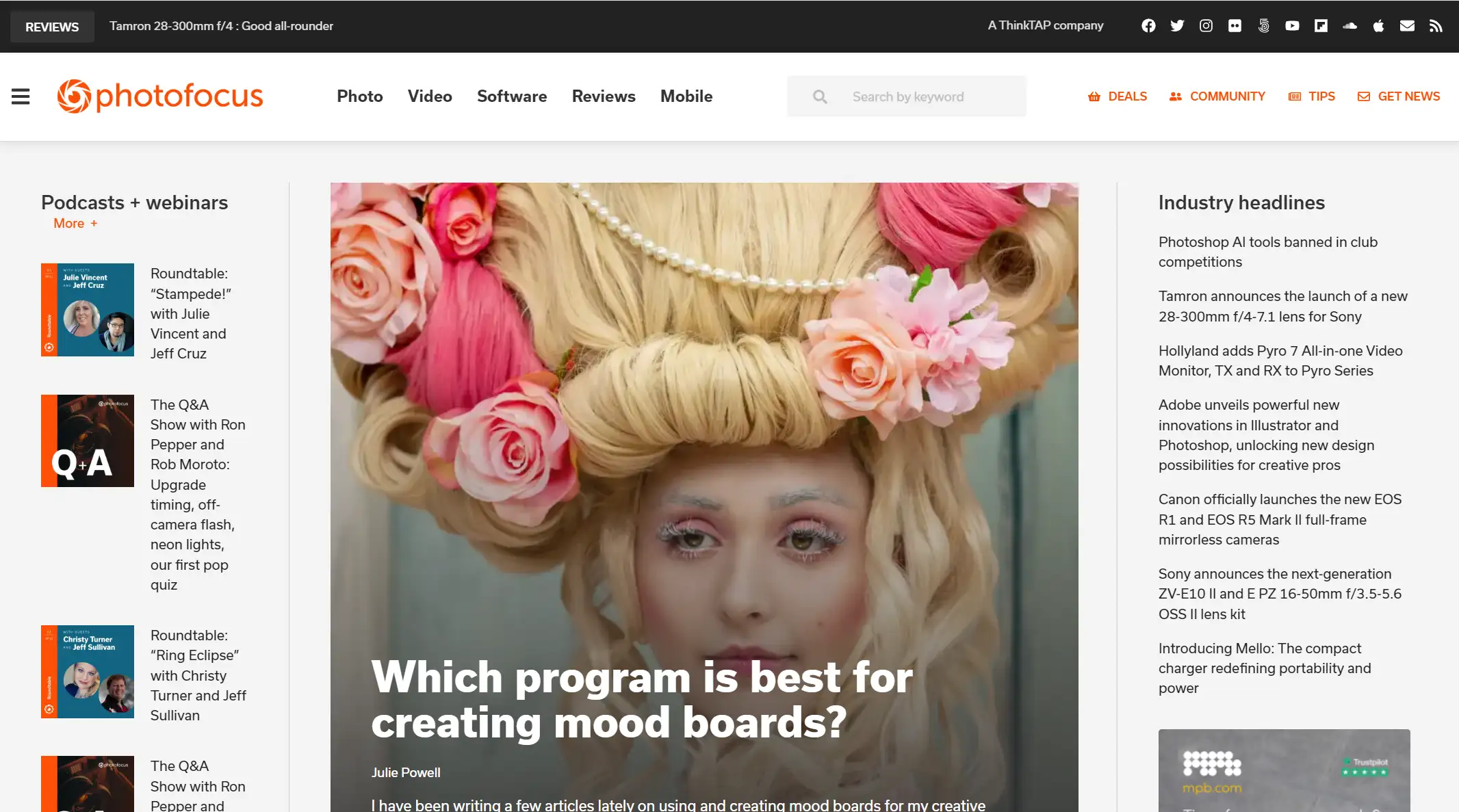The width and height of the screenshot is (1459, 812).
Task: Open Adobe Illustrator and Photoshop innovations headline
Action: click(x=1266, y=435)
